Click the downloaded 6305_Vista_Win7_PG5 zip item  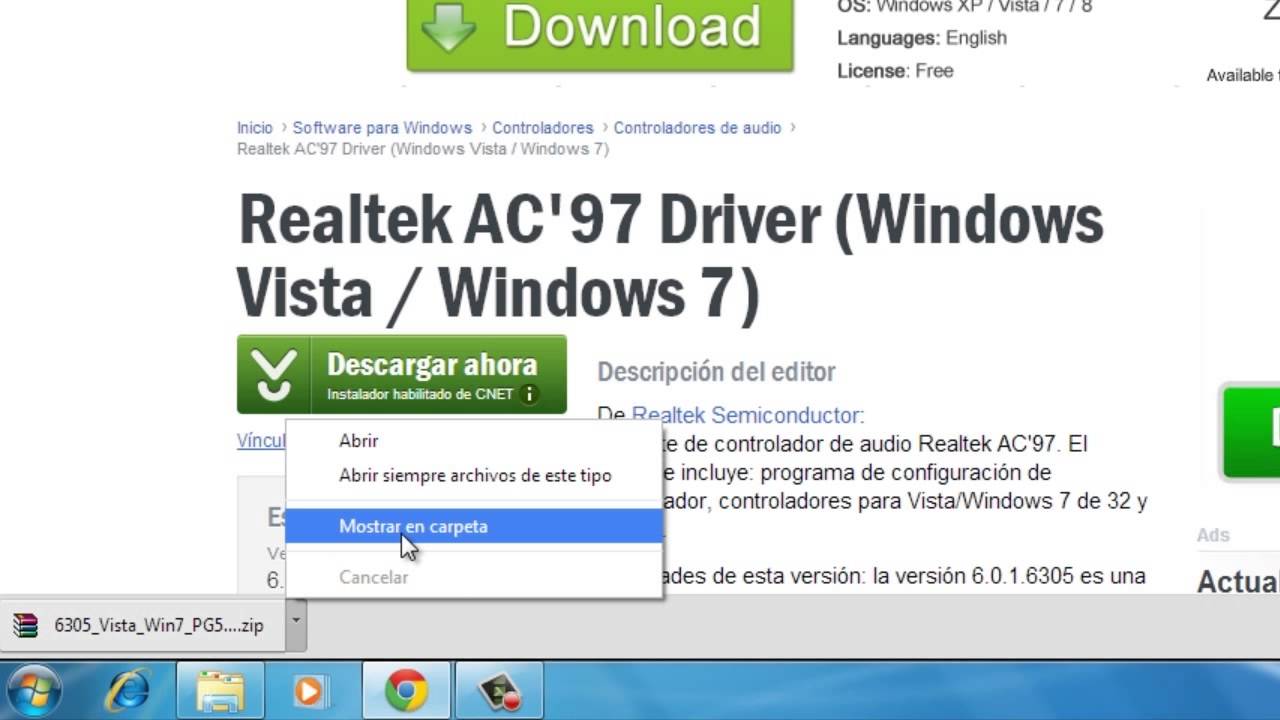tap(141, 626)
